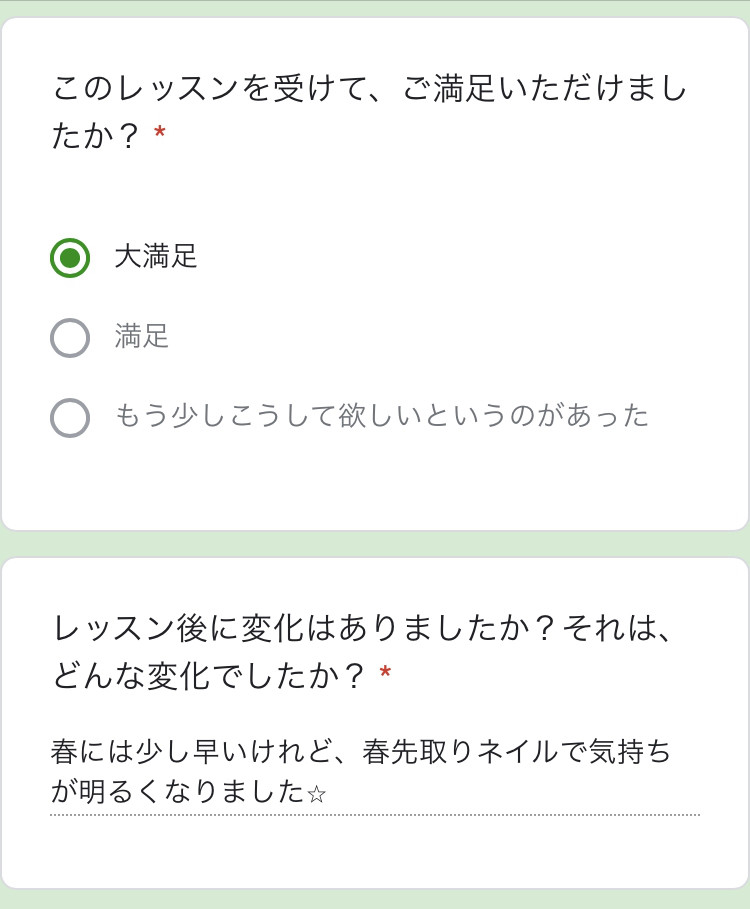
Task: Click the もう少しこうして欲しいというのがあった label
Action: pyautogui.click(x=381, y=416)
